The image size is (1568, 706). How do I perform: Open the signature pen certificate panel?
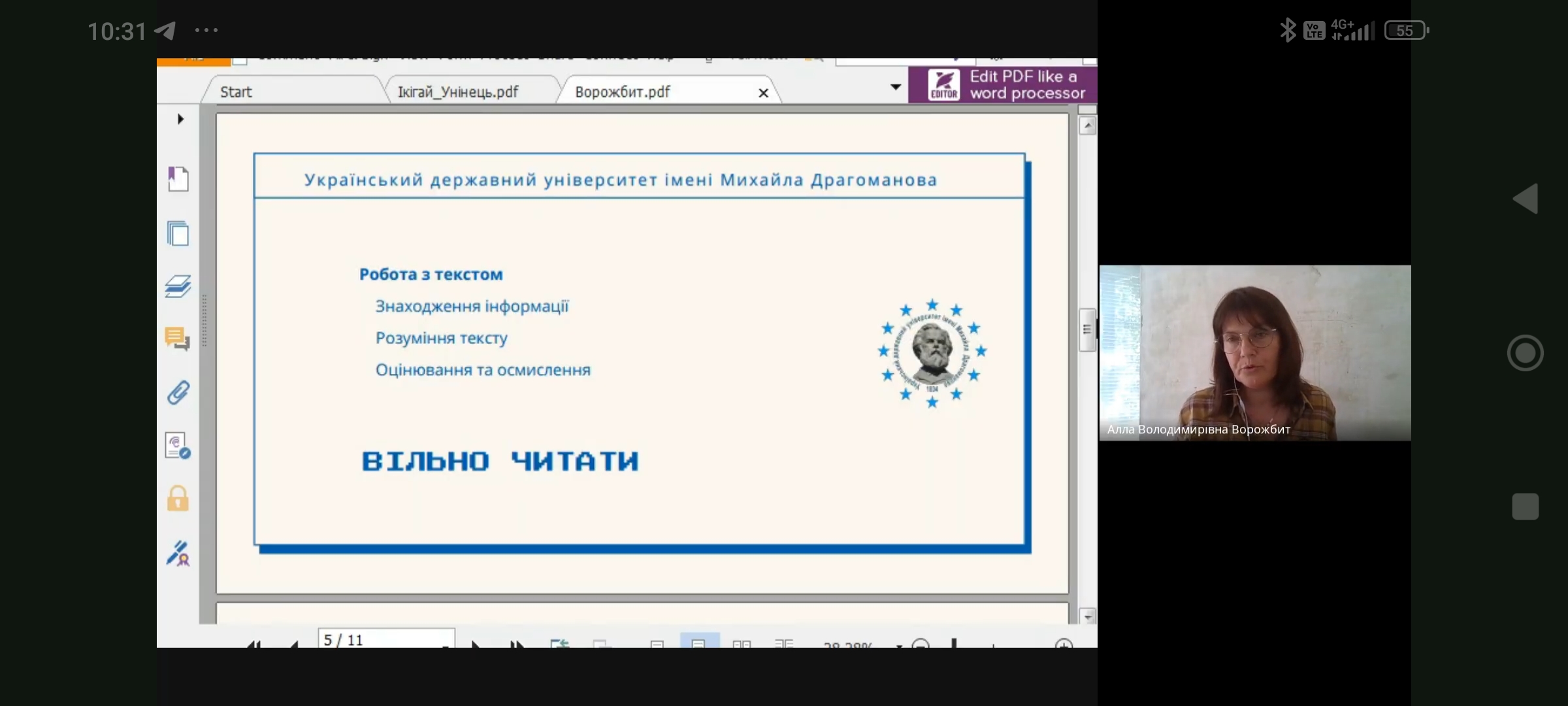pyautogui.click(x=178, y=554)
